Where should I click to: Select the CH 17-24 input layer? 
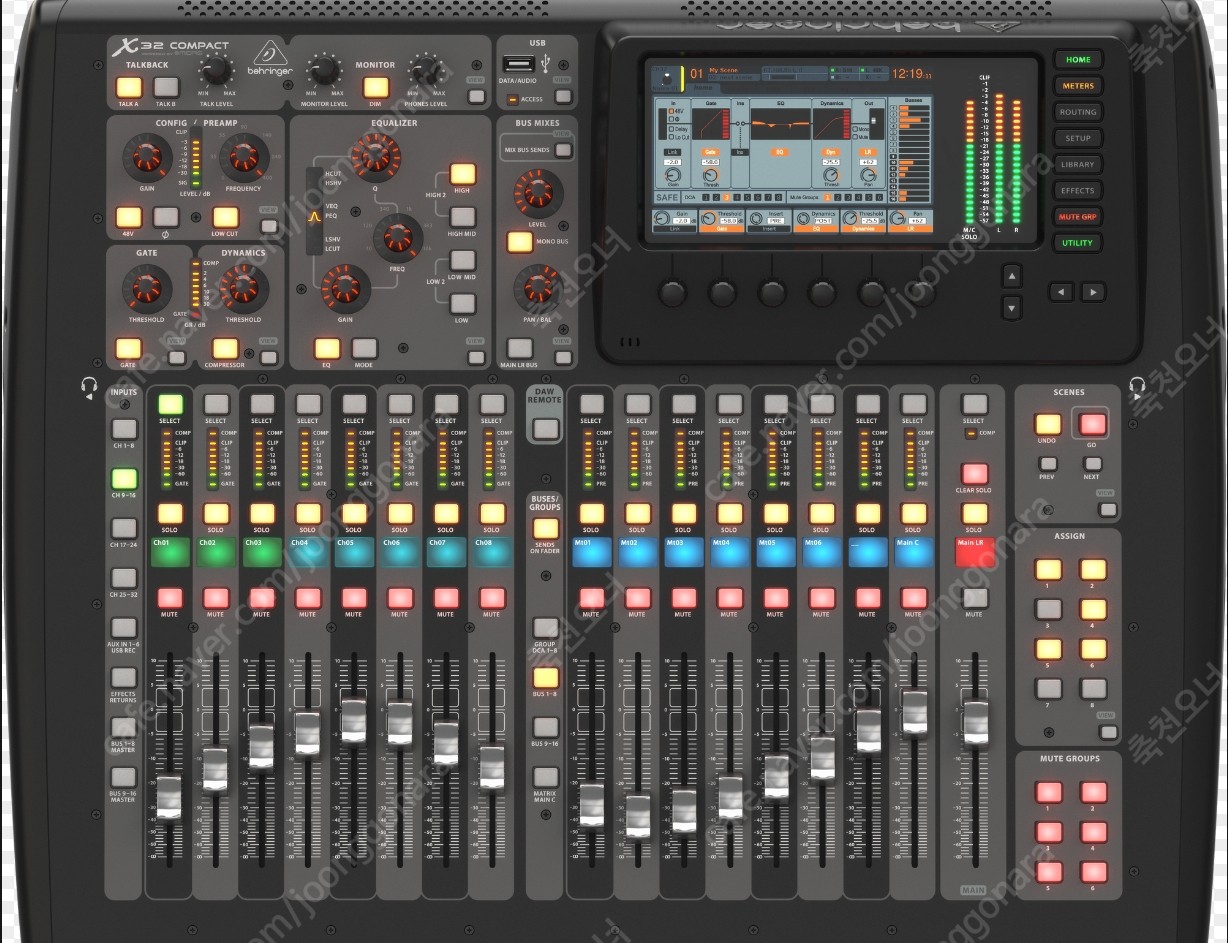[x=124, y=529]
